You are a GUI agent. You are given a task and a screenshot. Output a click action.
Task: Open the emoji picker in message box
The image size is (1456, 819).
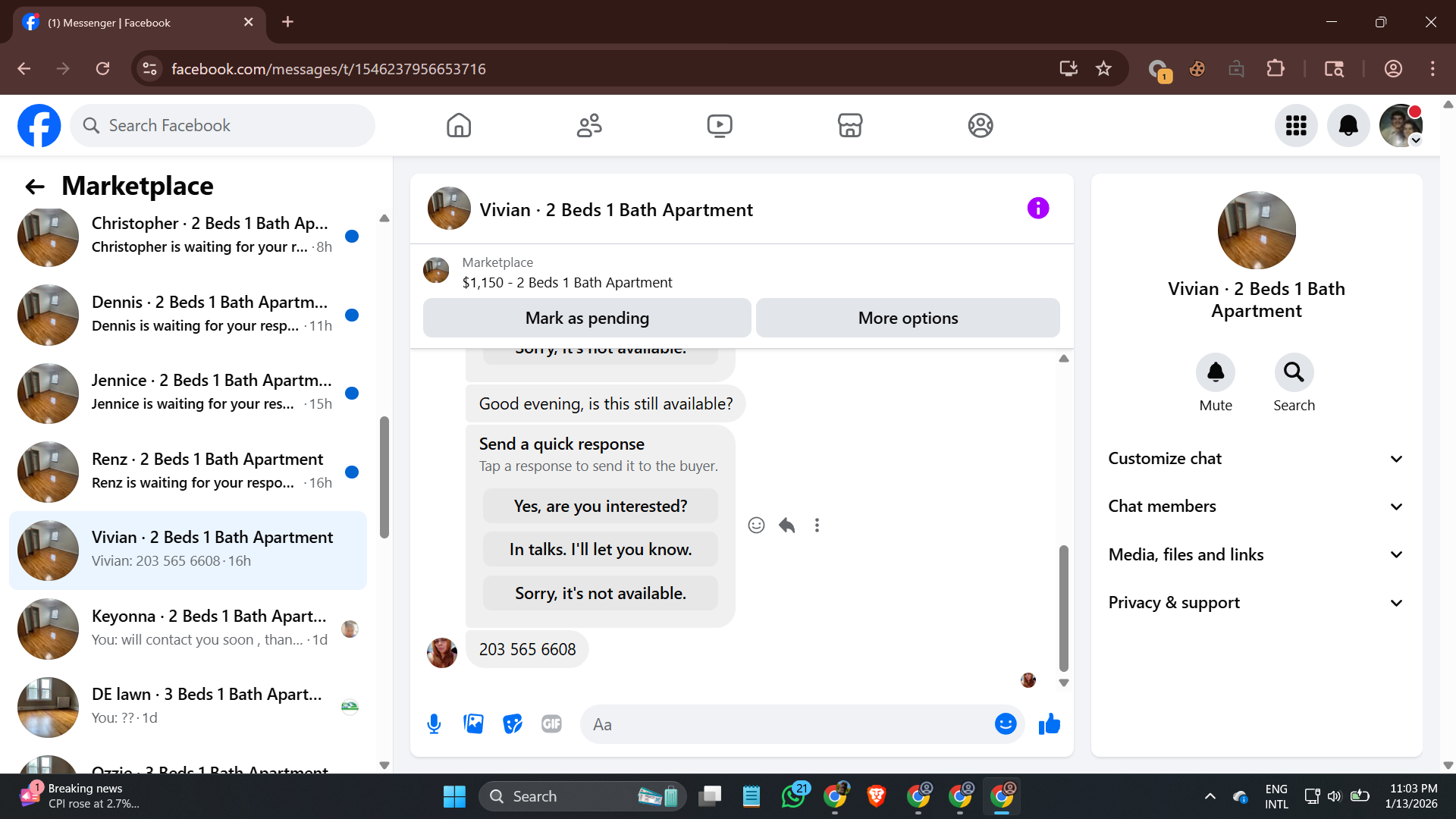pos(1005,724)
